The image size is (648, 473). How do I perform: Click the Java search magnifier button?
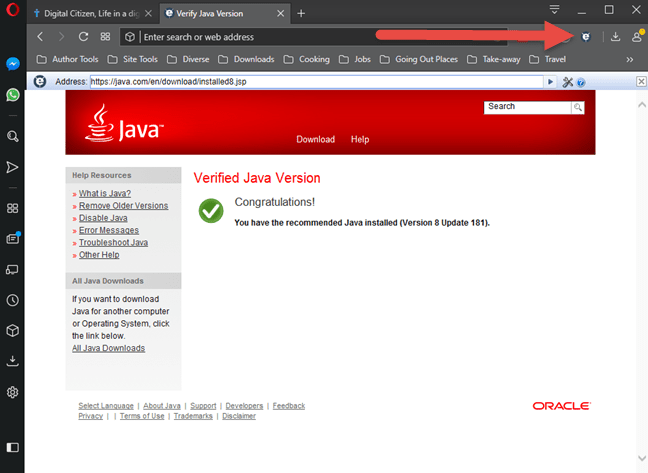pos(578,107)
